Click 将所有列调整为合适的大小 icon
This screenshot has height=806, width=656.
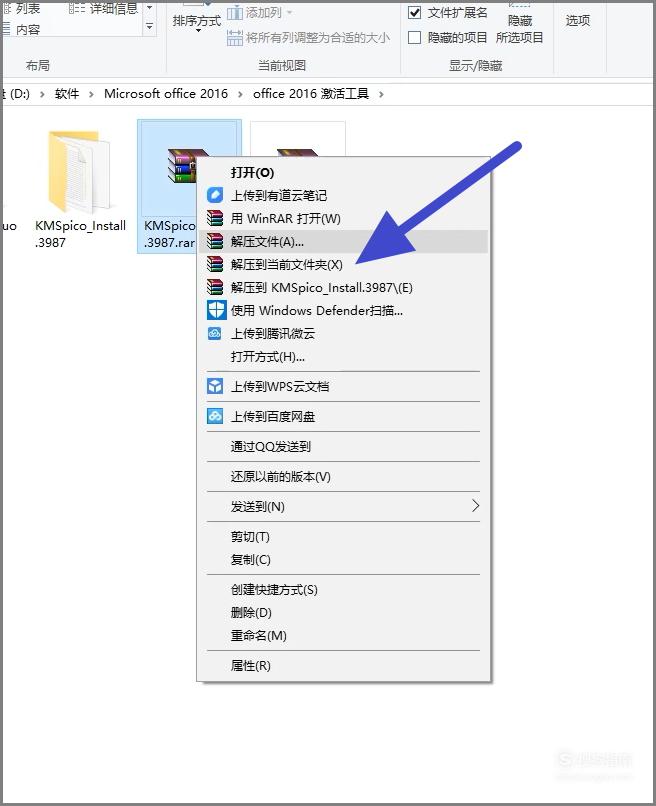click(x=235, y=38)
